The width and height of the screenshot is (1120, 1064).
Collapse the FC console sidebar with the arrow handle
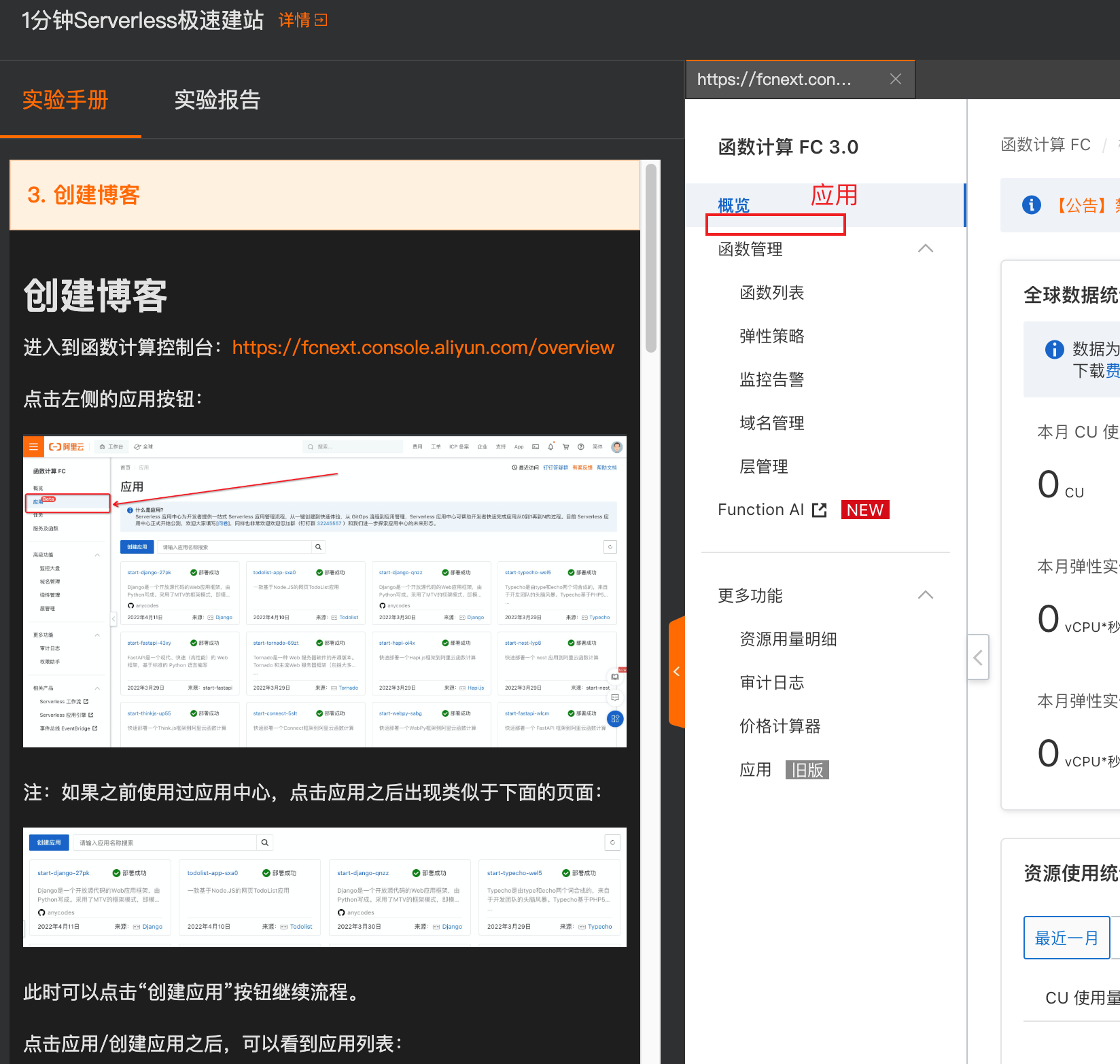tap(978, 657)
